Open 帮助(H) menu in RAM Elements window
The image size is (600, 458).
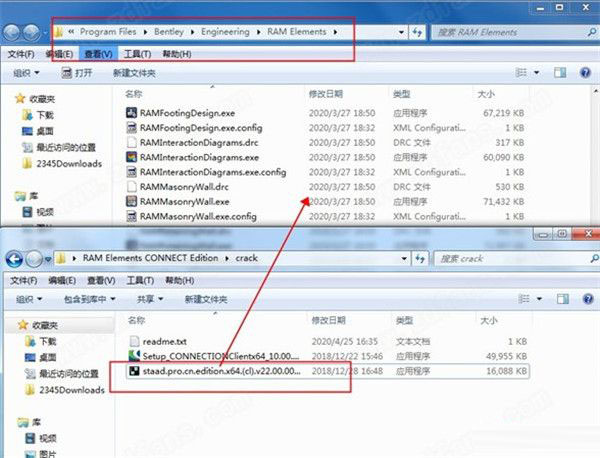click(177, 54)
